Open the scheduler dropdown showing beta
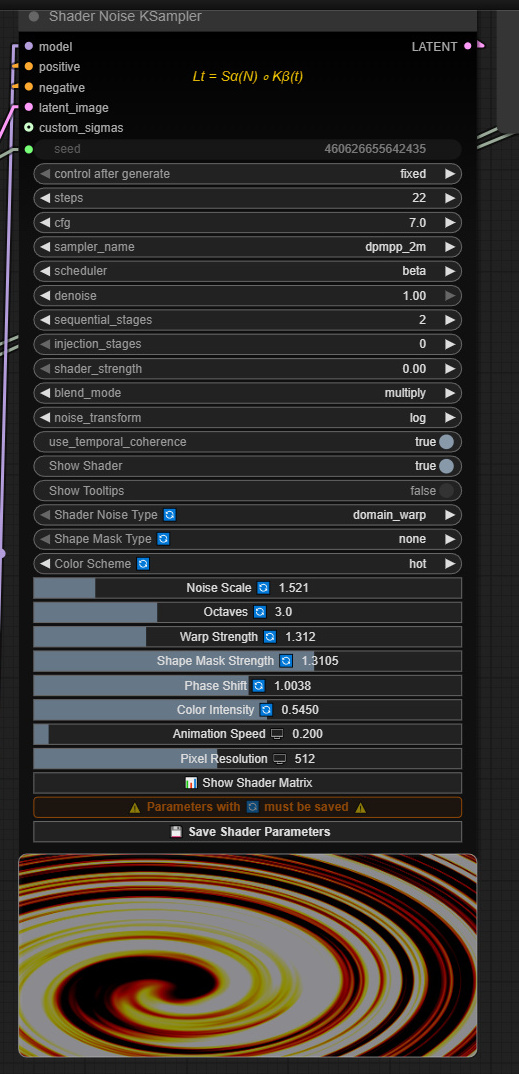 click(247, 271)
